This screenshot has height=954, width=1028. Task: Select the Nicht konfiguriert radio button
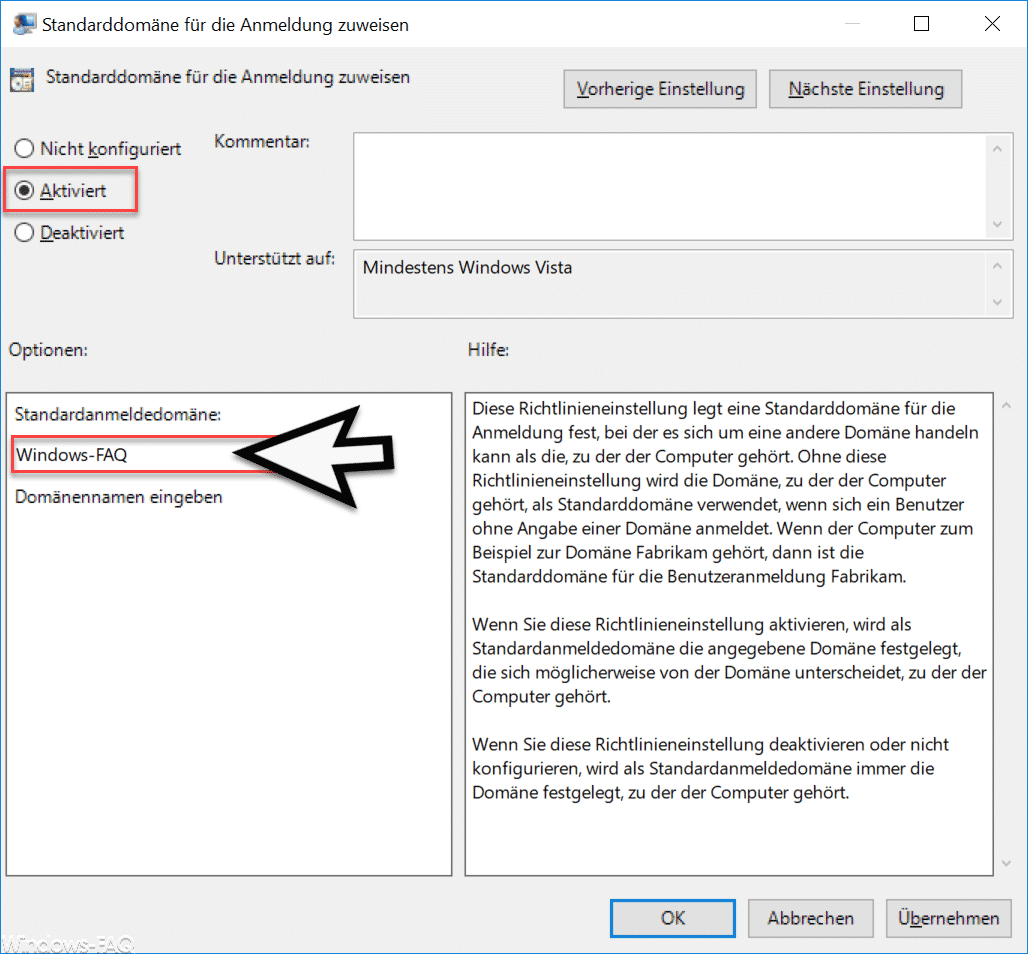click(x=24, y=148)
